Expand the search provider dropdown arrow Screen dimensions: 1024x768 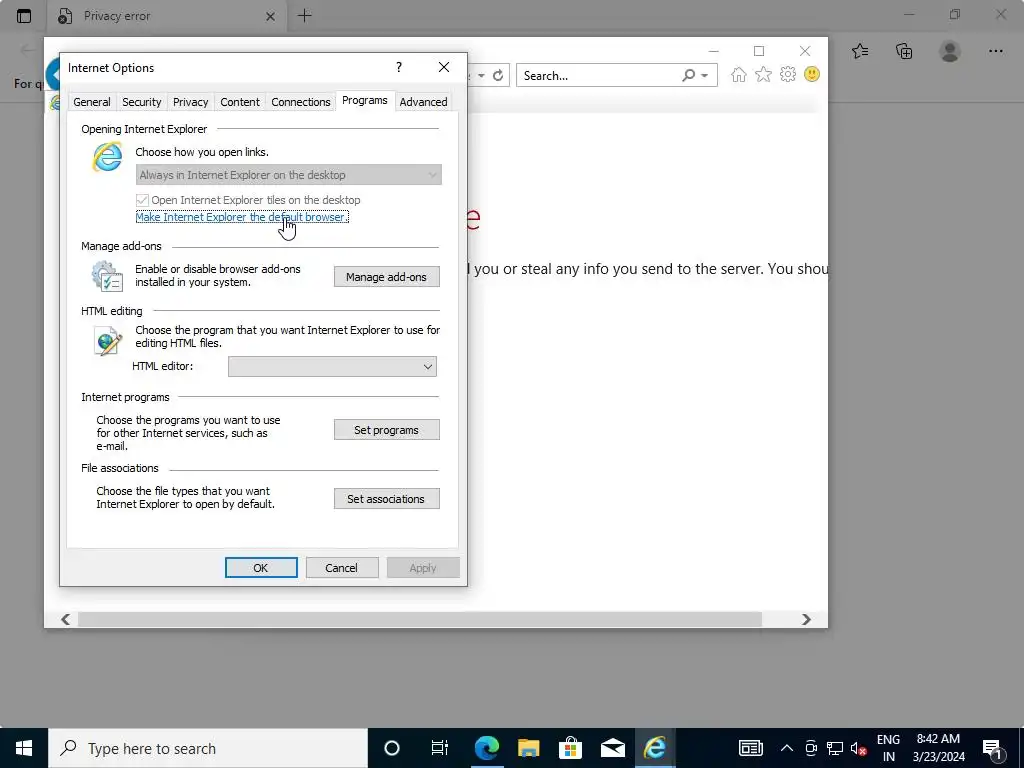[x=705, y=76]
